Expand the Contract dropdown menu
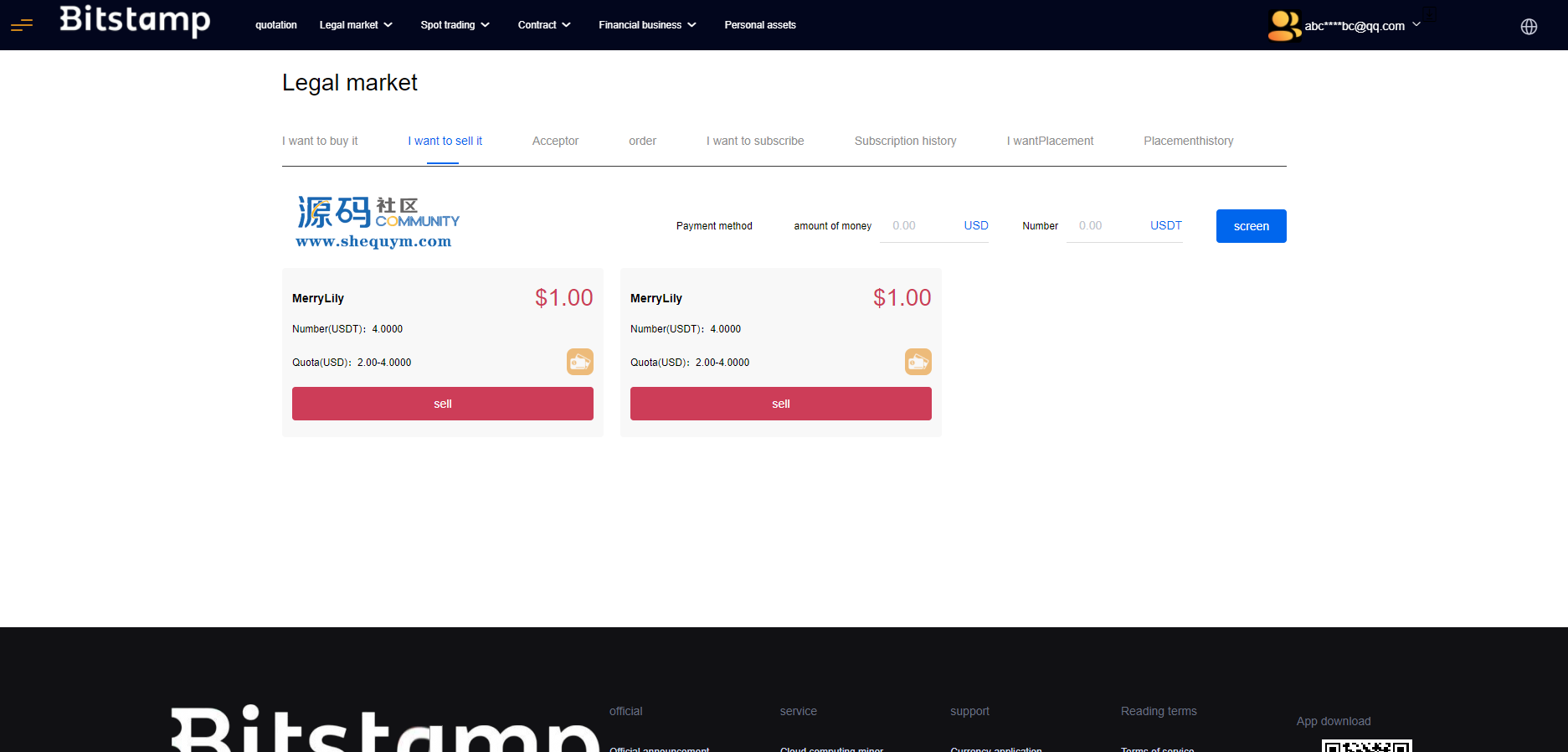 pyautogui.click(x=544, y=25)
